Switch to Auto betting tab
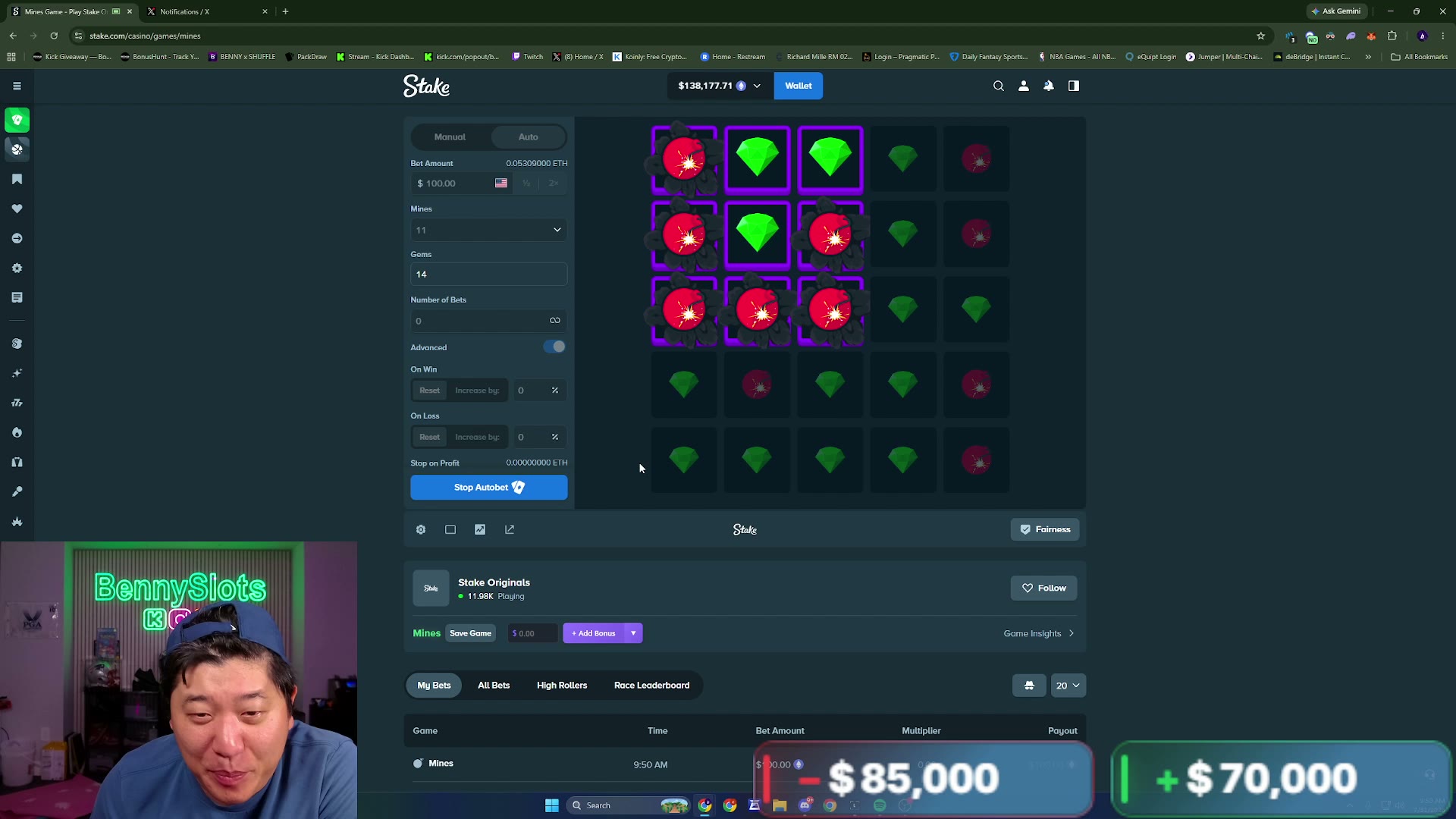Screen dimensions: 1456x819 pos(529,137)
